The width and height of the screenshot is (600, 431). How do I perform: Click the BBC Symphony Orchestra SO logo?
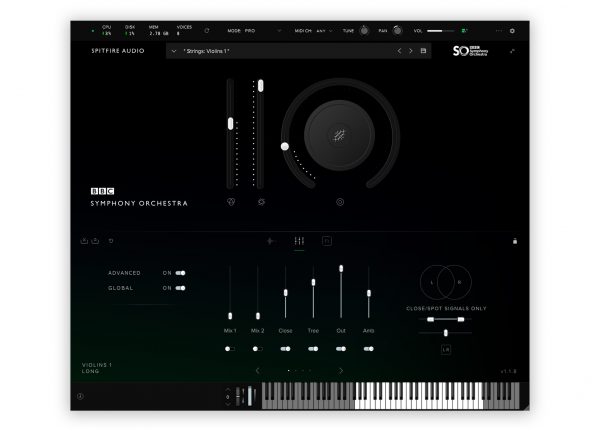(470, 51)
